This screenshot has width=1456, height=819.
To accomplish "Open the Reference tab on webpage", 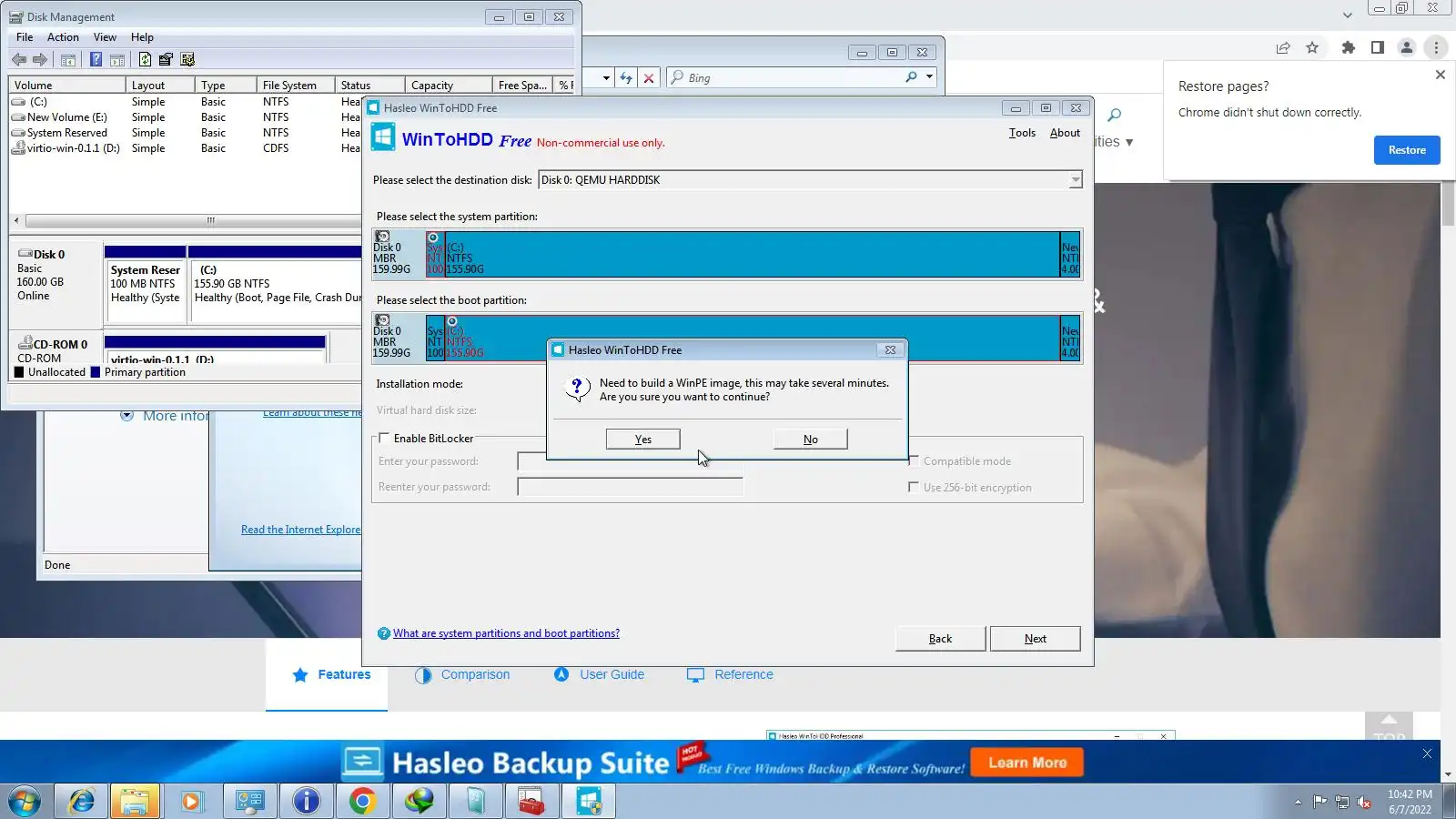I will coord(730,675).
